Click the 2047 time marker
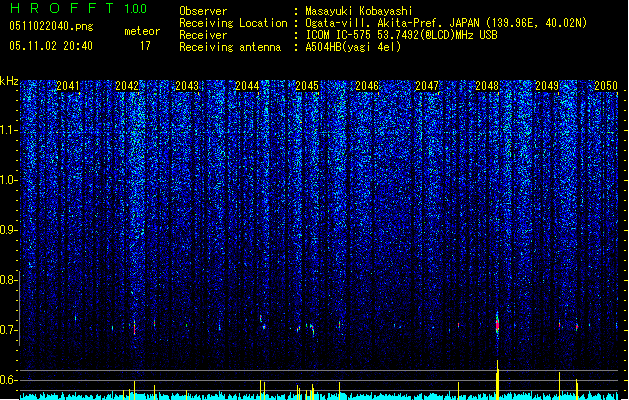The height and width of the screenshot is (400, 629). (427, 86)
